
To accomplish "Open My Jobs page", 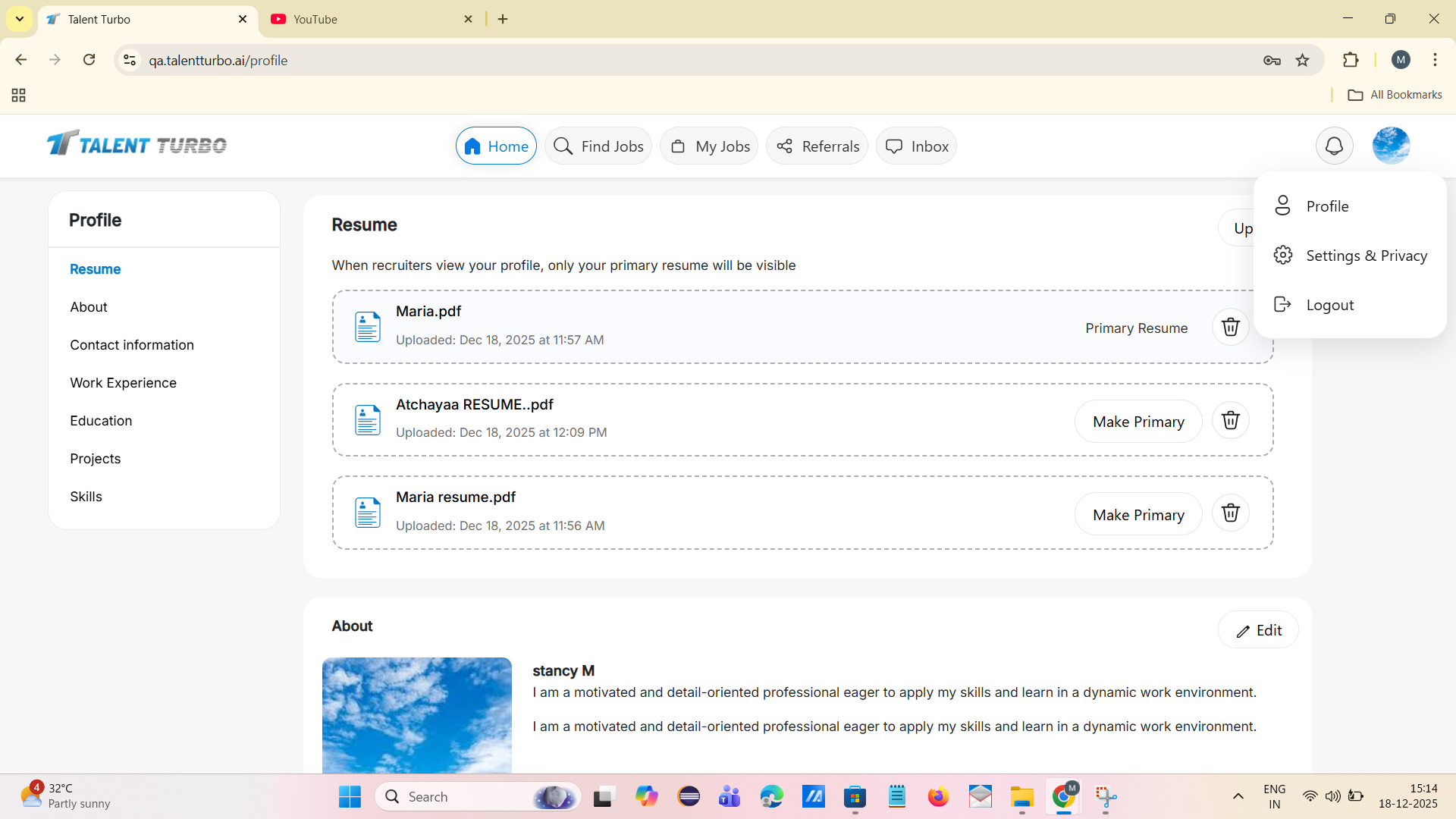I will pos(709,146).
